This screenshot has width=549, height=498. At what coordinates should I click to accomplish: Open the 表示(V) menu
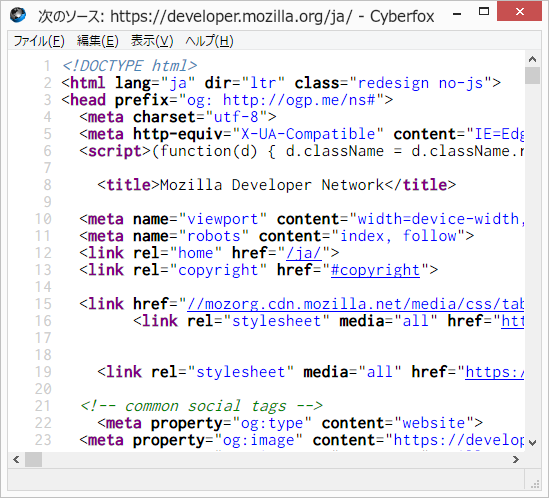[x=152, y=41]
